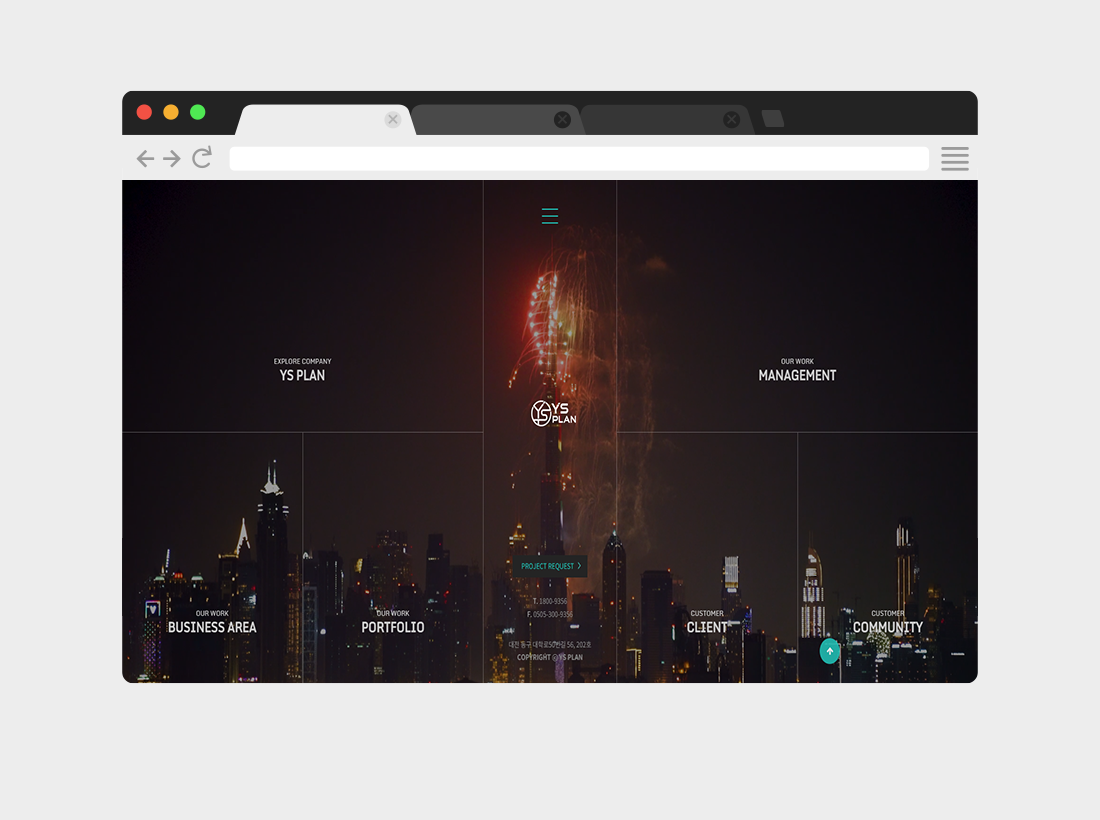This screenshot has height=820, width=1100.
Task: Click the YS PLAN logo in the center
Action: pos(553,413)
